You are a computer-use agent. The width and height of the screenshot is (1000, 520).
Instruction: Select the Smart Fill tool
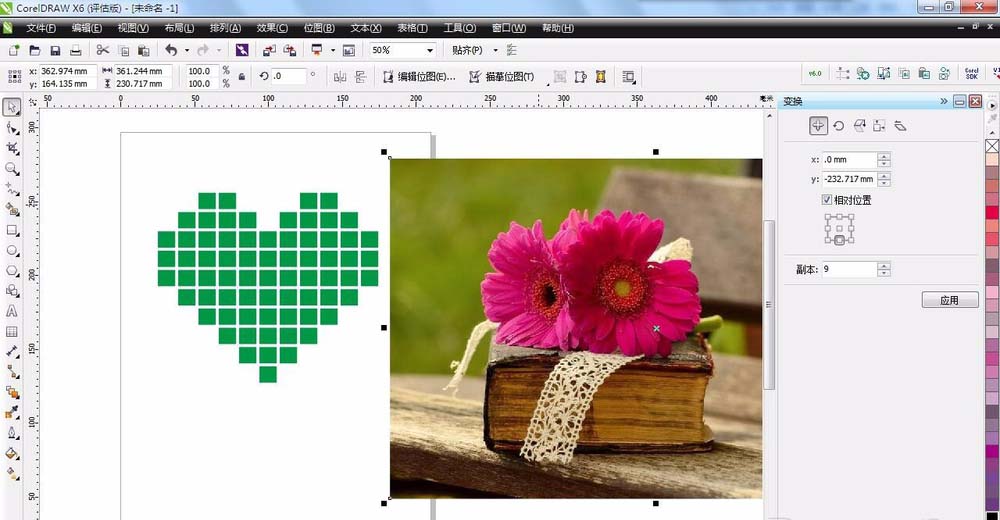(x=11, y=209)
